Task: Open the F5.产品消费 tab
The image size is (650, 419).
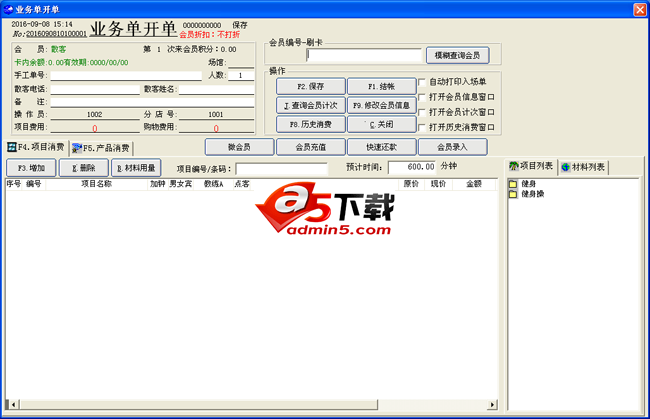Action: [x=101, y=148]
